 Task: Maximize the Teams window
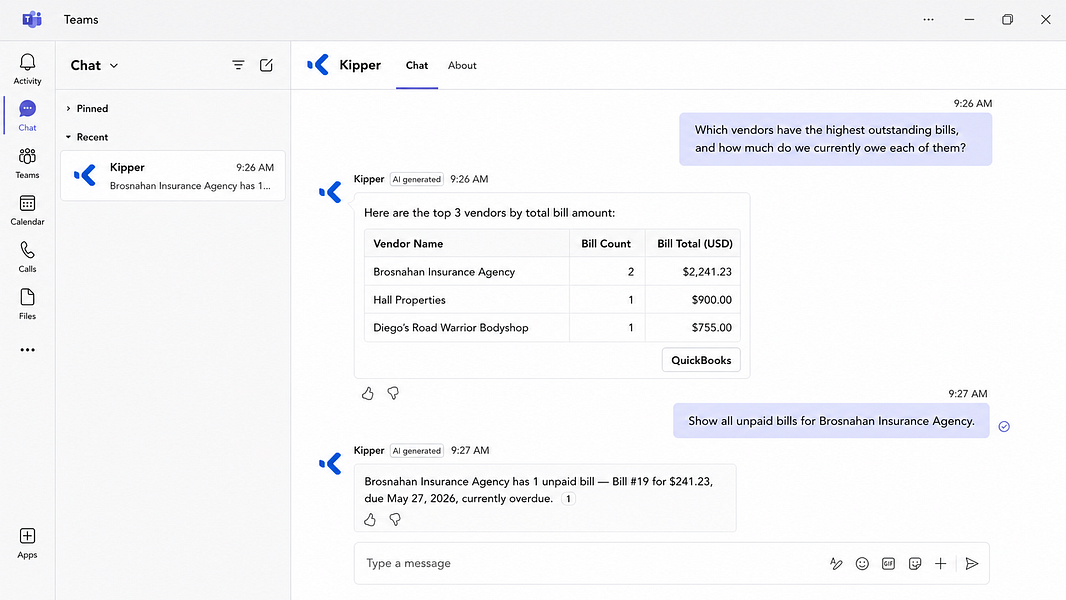(x=1008, y=20)
